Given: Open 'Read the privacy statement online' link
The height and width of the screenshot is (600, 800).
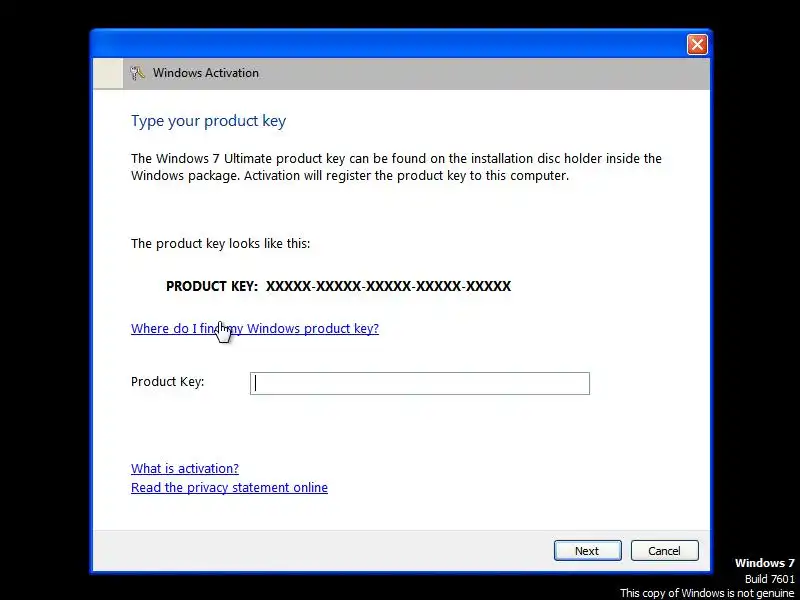Looking at the screenshot, I should pyautogui.click(x=229, y=487).
